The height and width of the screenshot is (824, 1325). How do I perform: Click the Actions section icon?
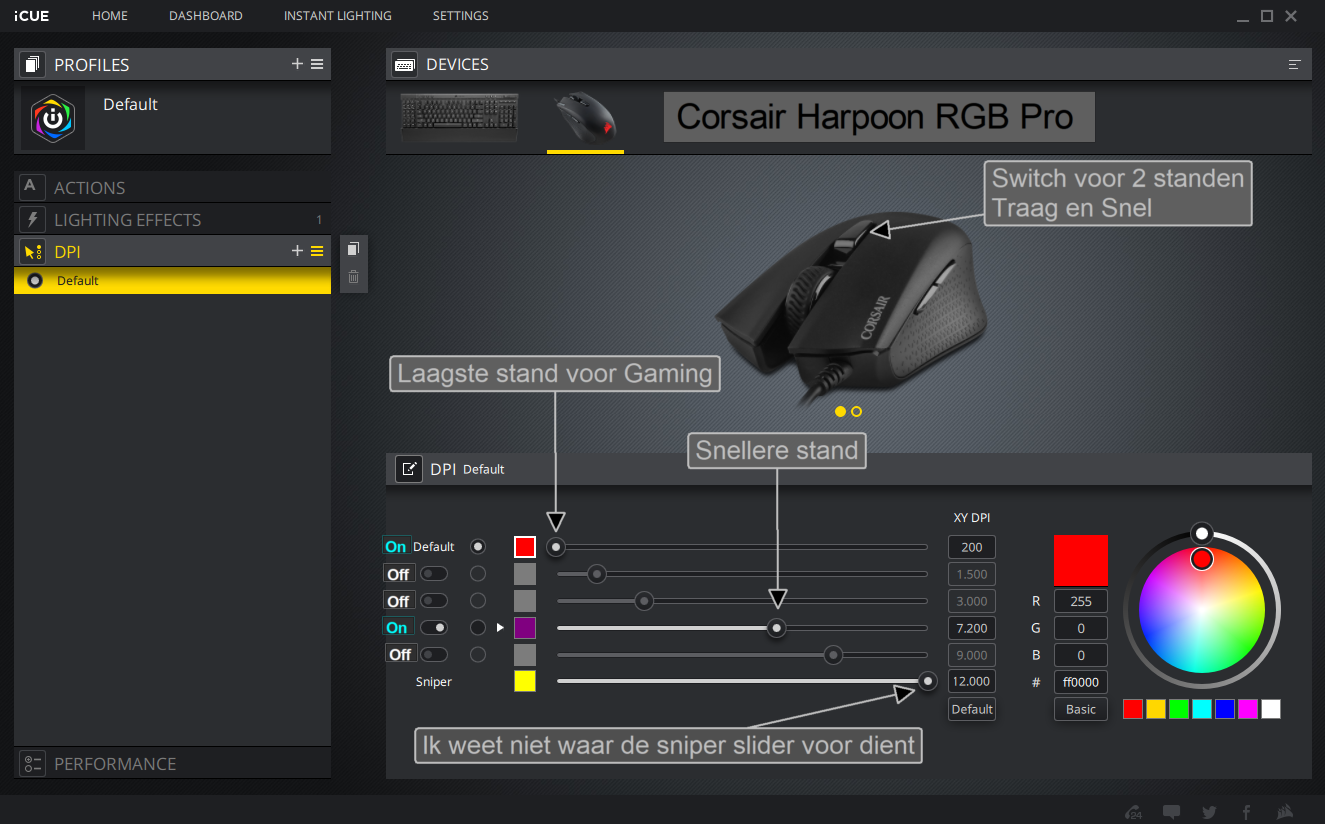(32, 187)
